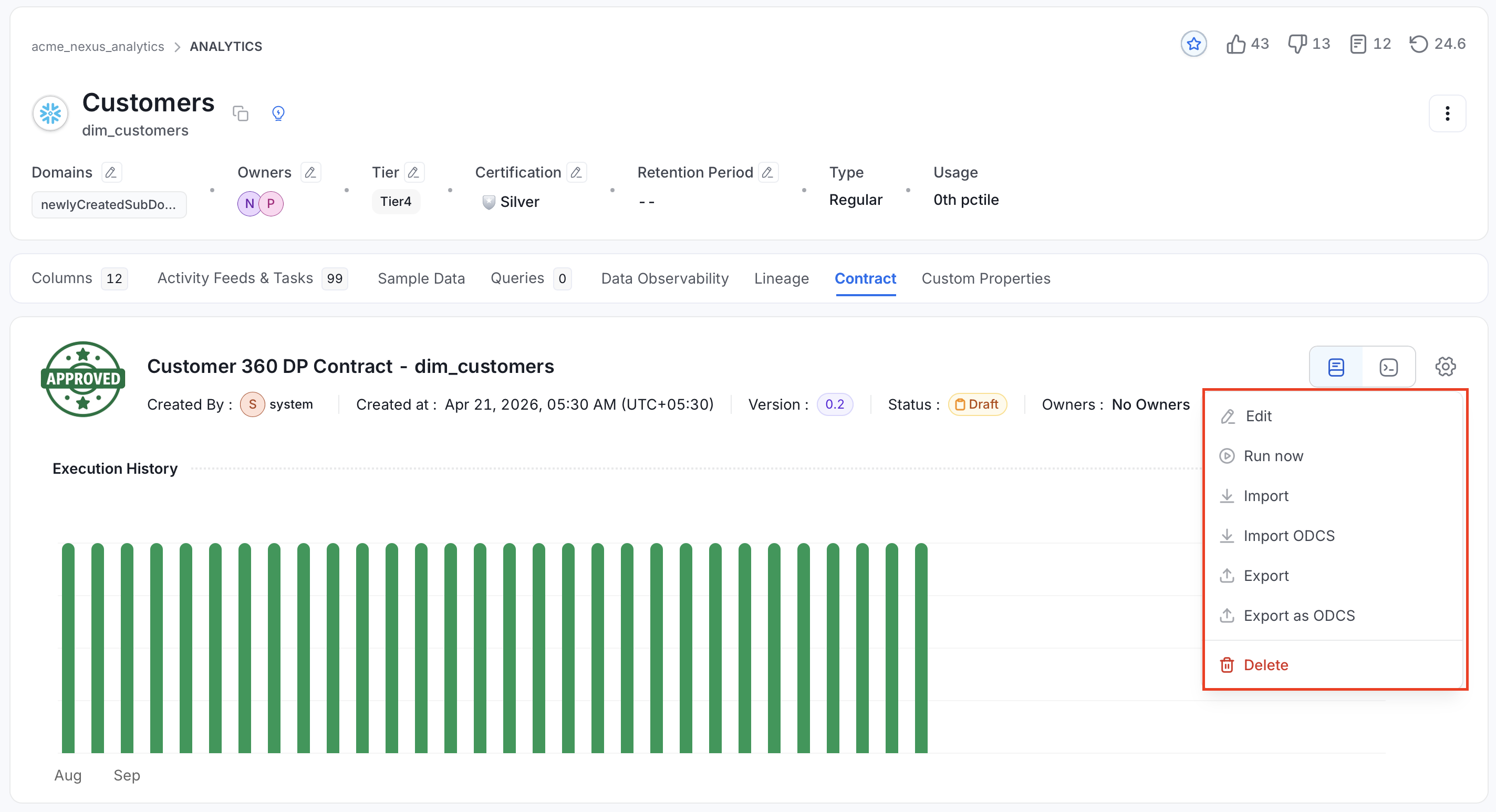Click first green execution history bar

68,648
